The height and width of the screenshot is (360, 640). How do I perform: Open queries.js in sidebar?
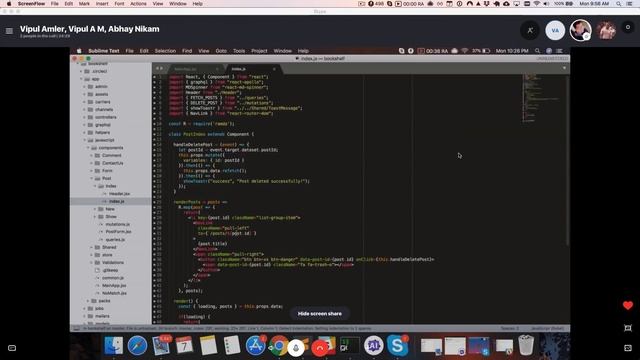[115, 240]
